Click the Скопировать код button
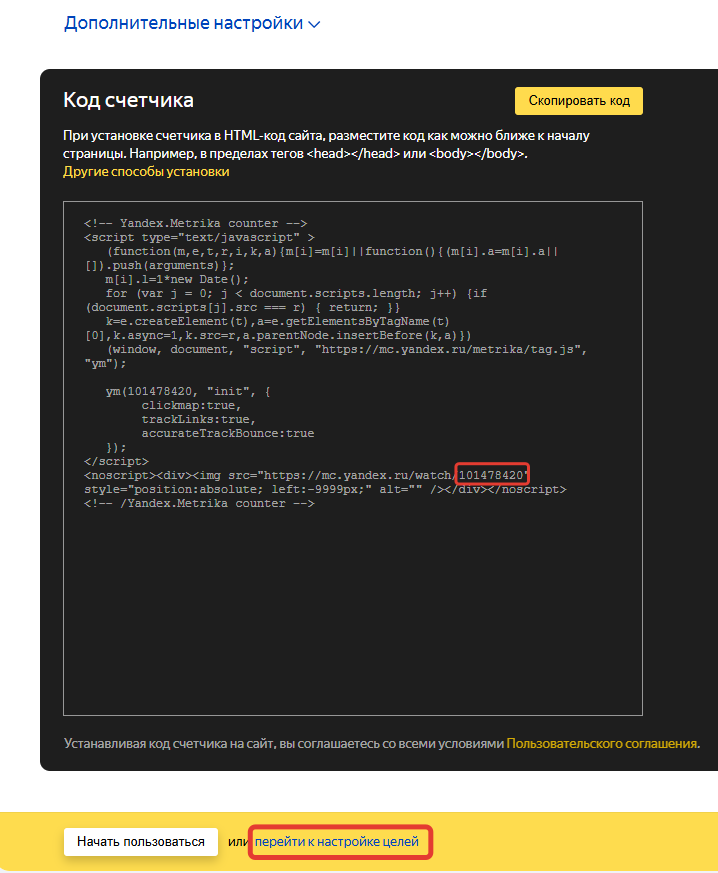 [x=578, y=101]
